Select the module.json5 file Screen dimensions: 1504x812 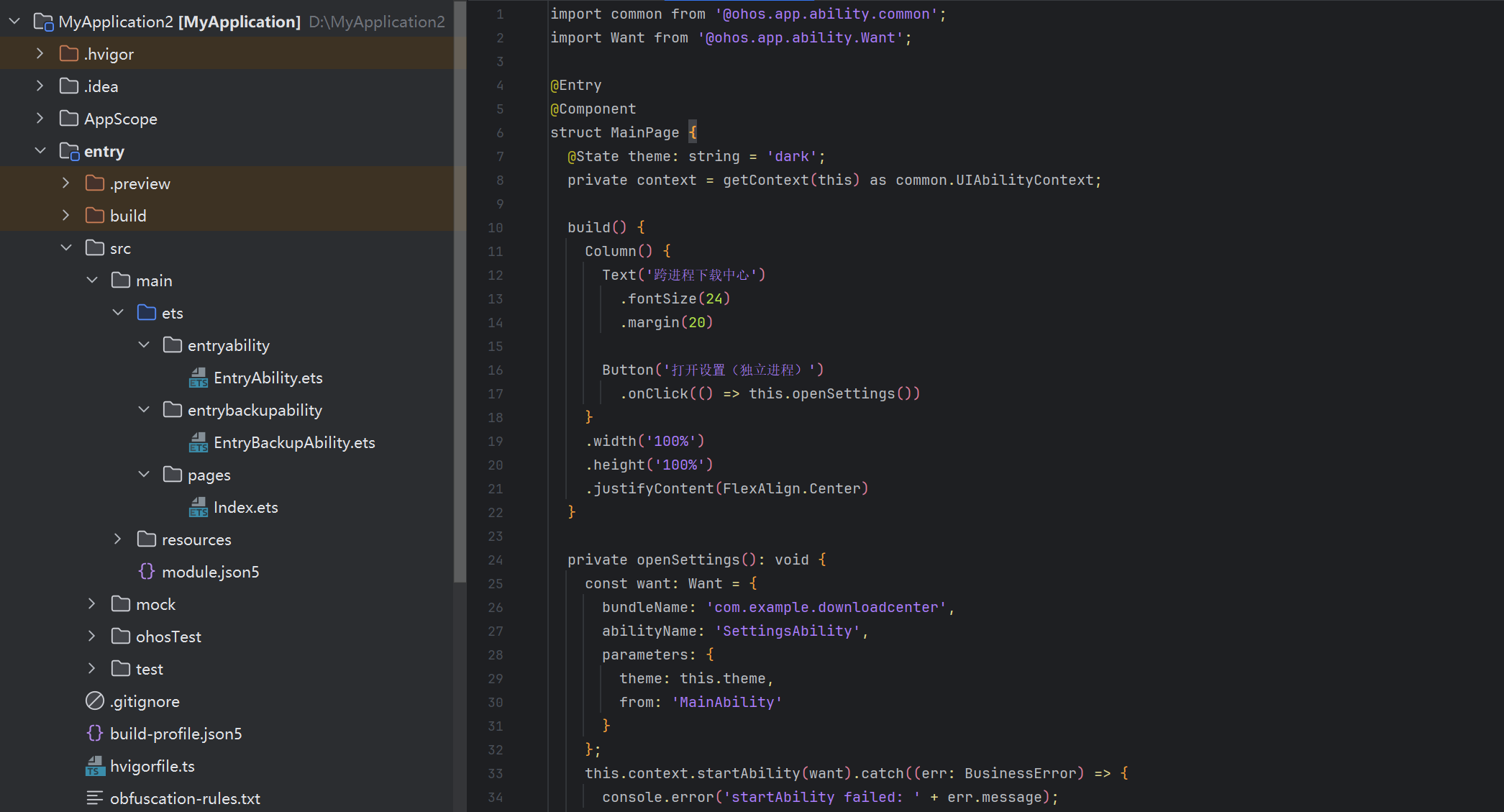click(x=210, y=572)
